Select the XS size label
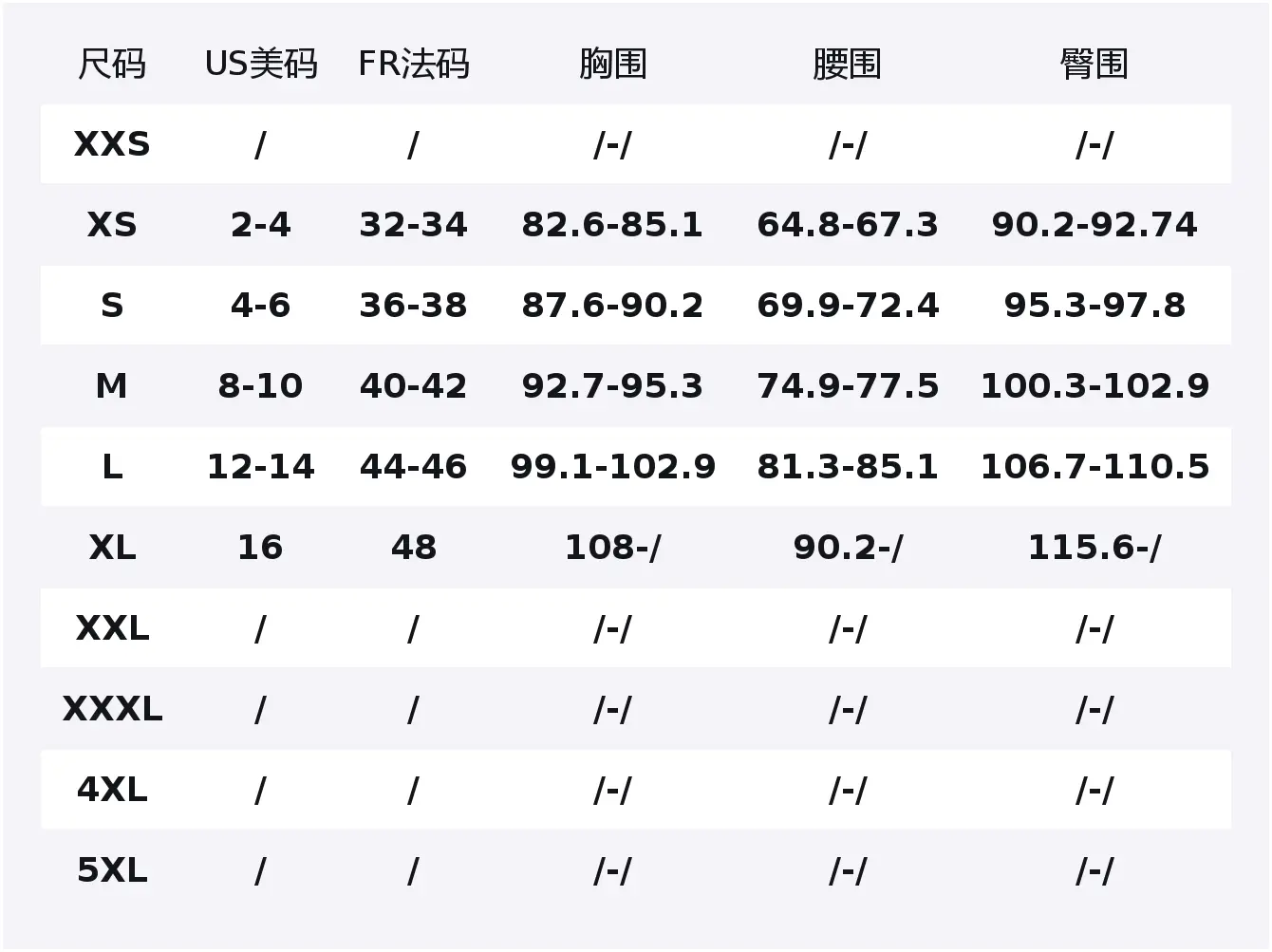This screenshot has width=1272, height=952. coord(112,225)
